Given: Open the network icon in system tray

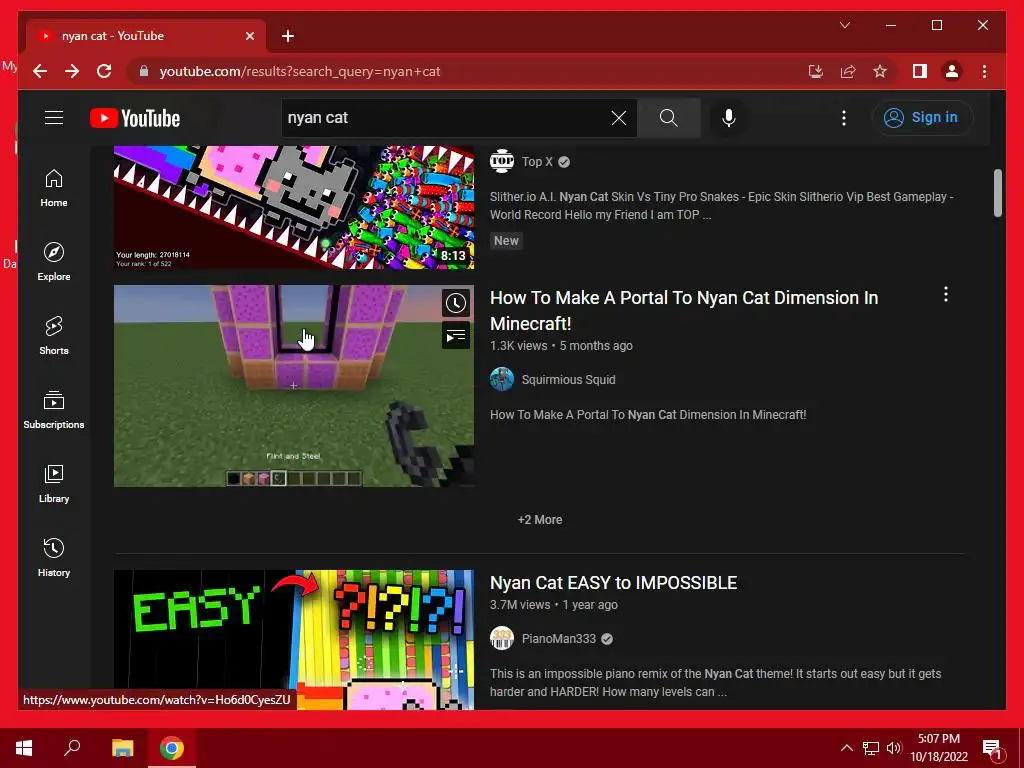Looking at the screenshot, I should 871,748.
